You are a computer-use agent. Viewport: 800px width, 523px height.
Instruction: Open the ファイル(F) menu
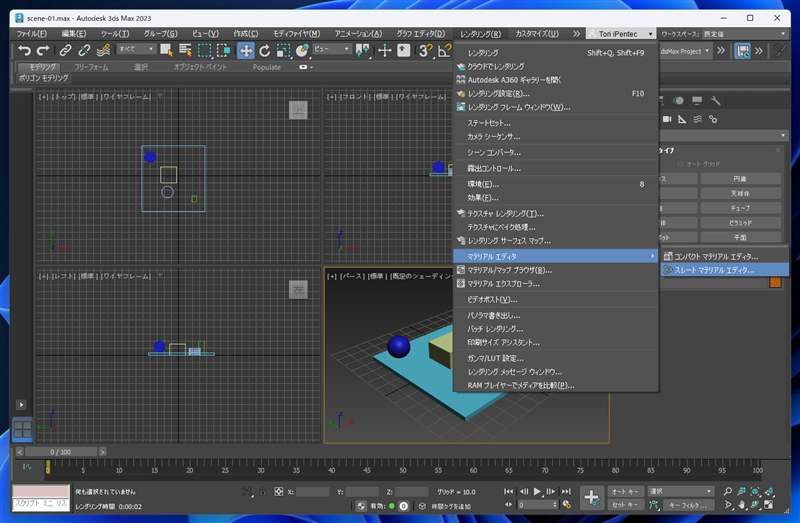[32, 34]
